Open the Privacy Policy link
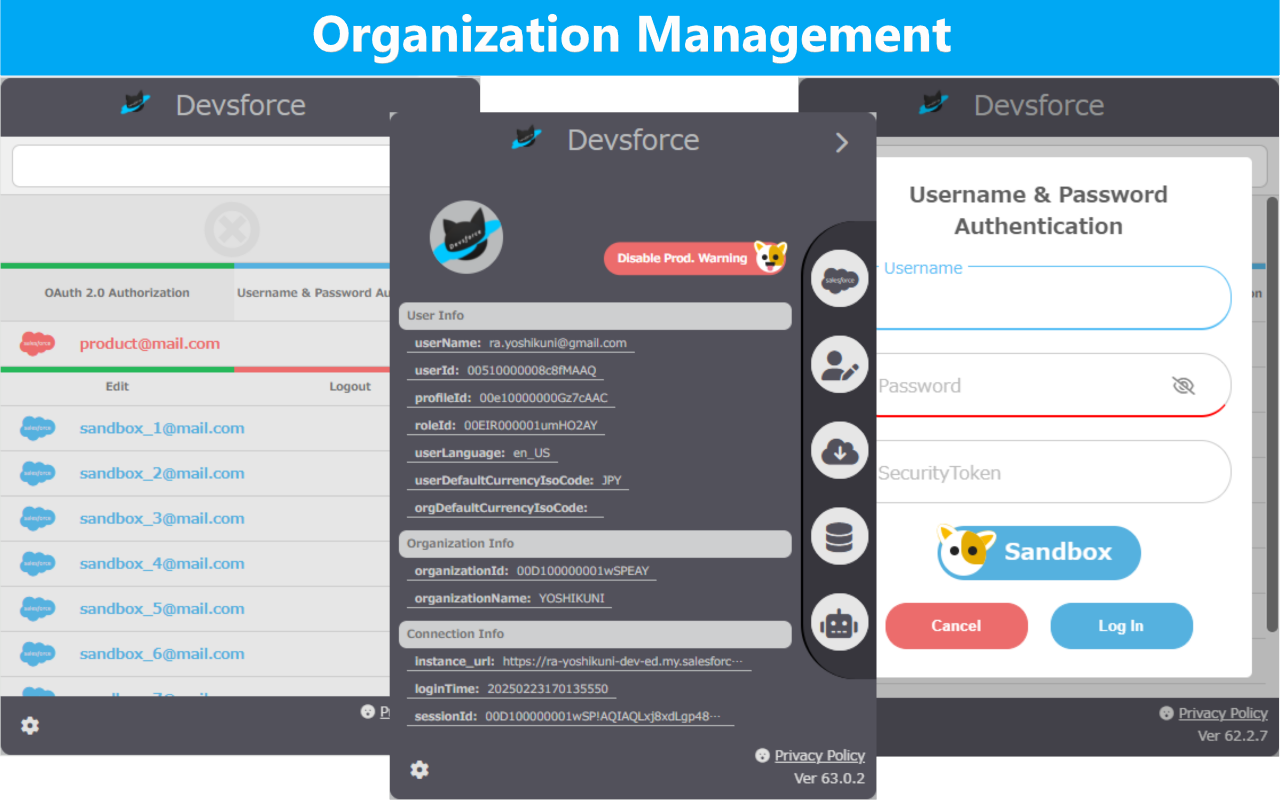 (819, 755)
